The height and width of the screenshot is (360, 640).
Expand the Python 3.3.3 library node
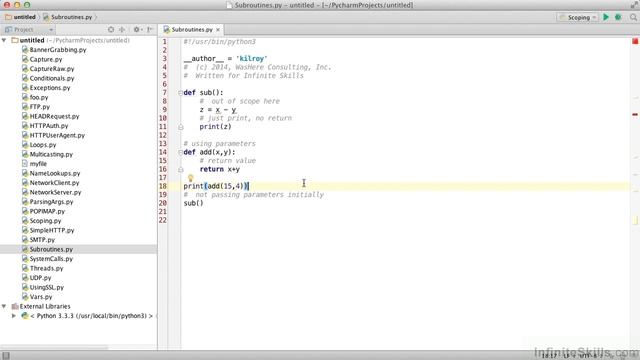coord(13,316)
